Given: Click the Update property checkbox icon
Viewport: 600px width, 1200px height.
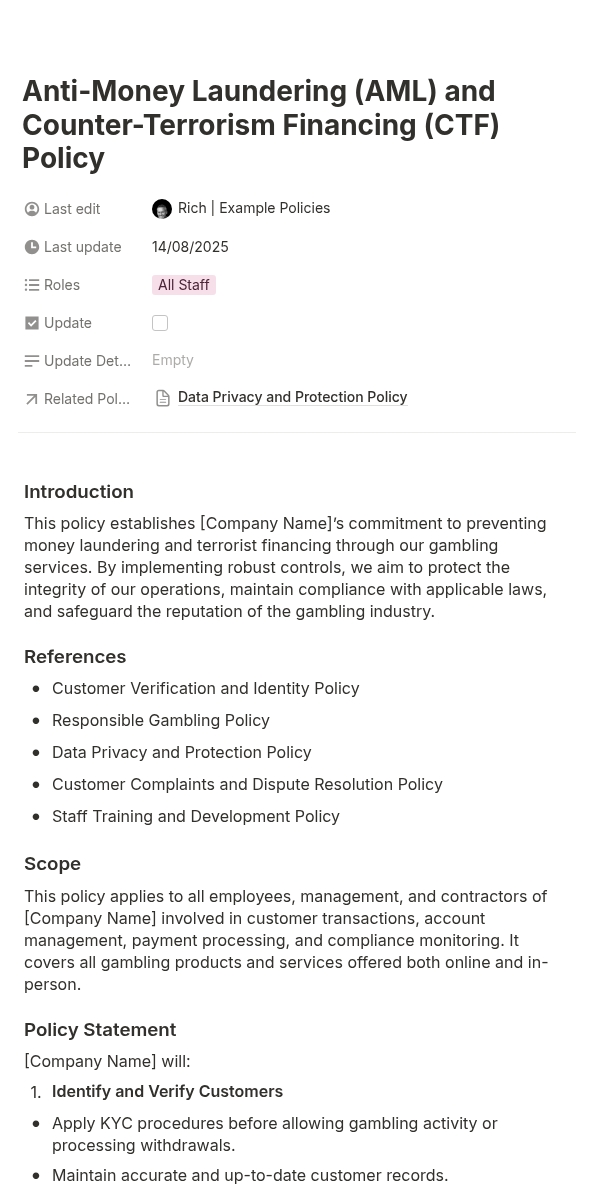Looking at the screenshot, I should 32,323.
